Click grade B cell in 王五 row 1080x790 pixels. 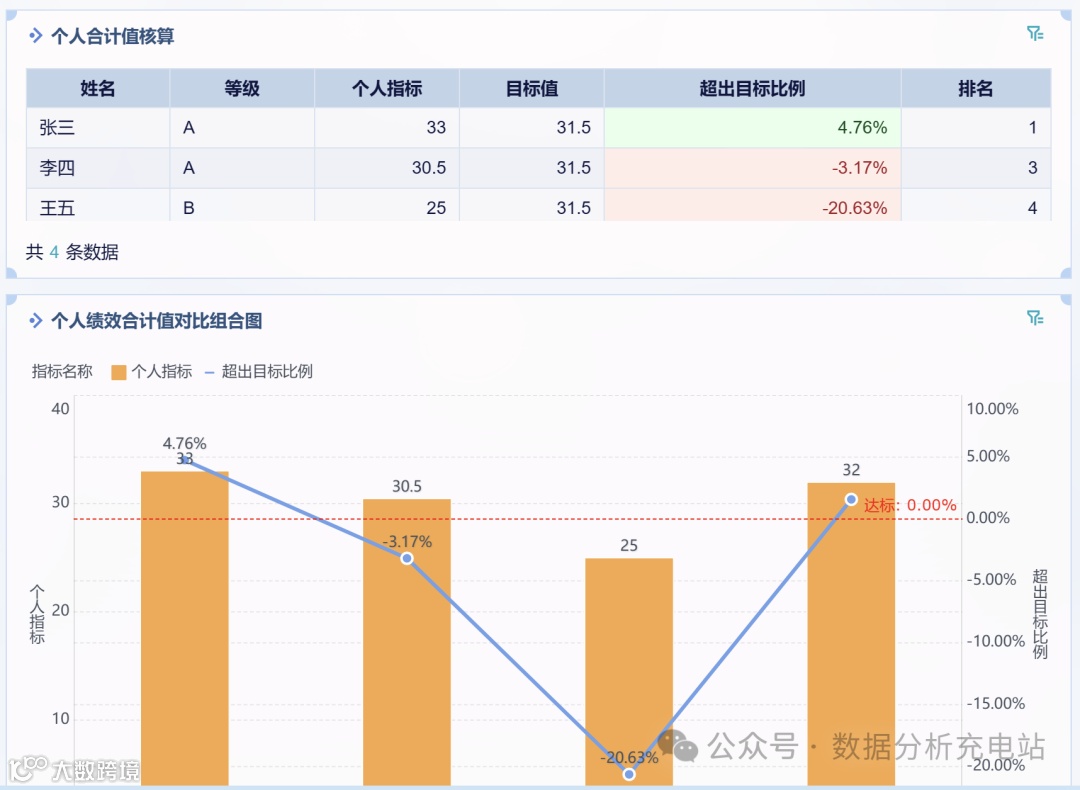[242, 205]
